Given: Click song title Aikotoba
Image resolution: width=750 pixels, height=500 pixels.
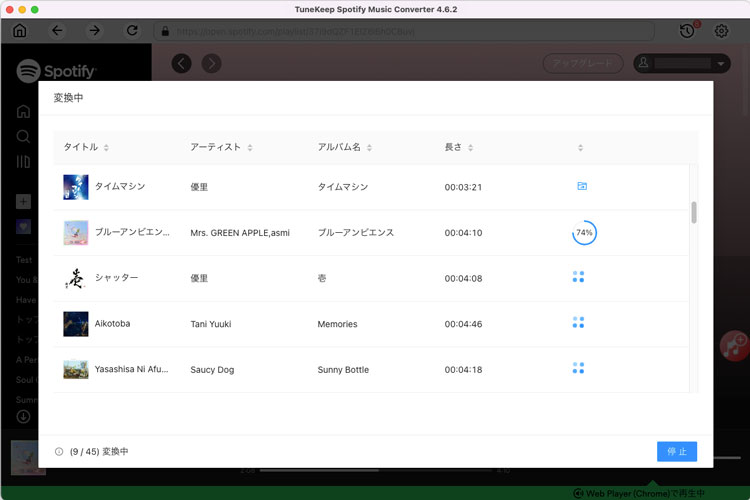Looking at the screenshot, I should pyautogui.click(x=112, y=323).
